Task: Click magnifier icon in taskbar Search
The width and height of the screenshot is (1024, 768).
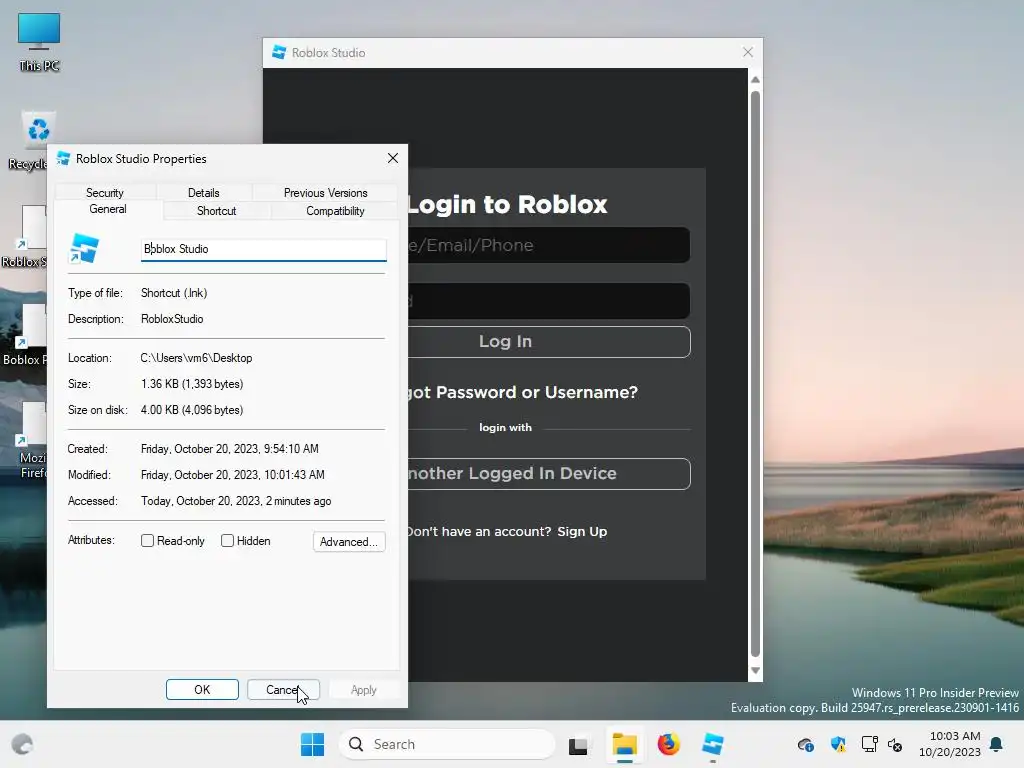Action: coord(356,744)
